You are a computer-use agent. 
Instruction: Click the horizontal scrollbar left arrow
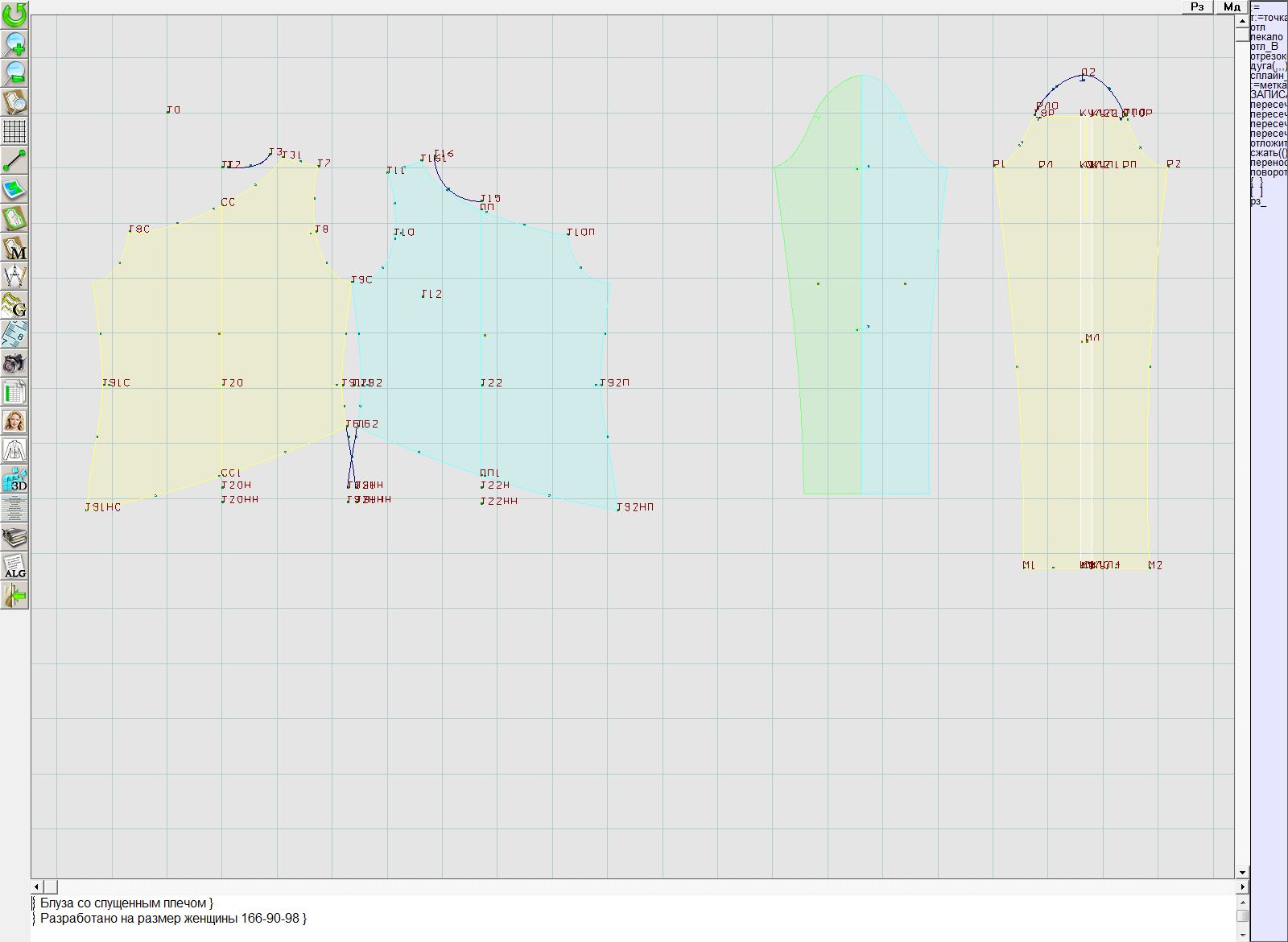[x=38, y=886]
